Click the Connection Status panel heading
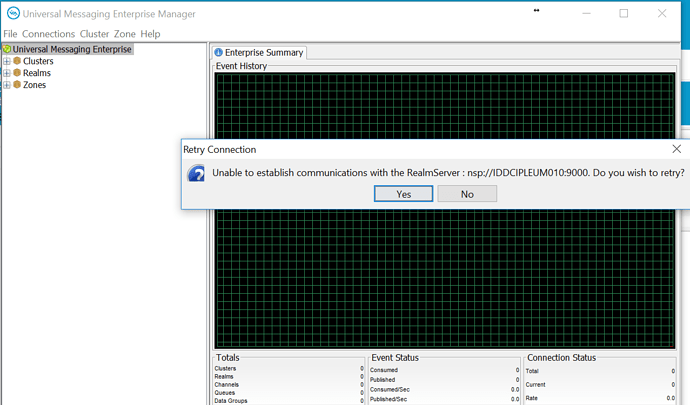 tap(562, 357)
